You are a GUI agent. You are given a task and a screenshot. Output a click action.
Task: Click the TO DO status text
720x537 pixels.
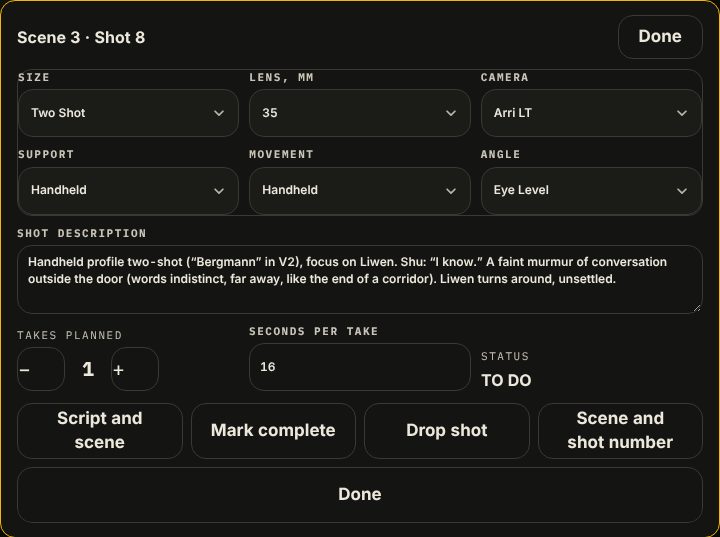pyautogui.click(x=506, y=380)
